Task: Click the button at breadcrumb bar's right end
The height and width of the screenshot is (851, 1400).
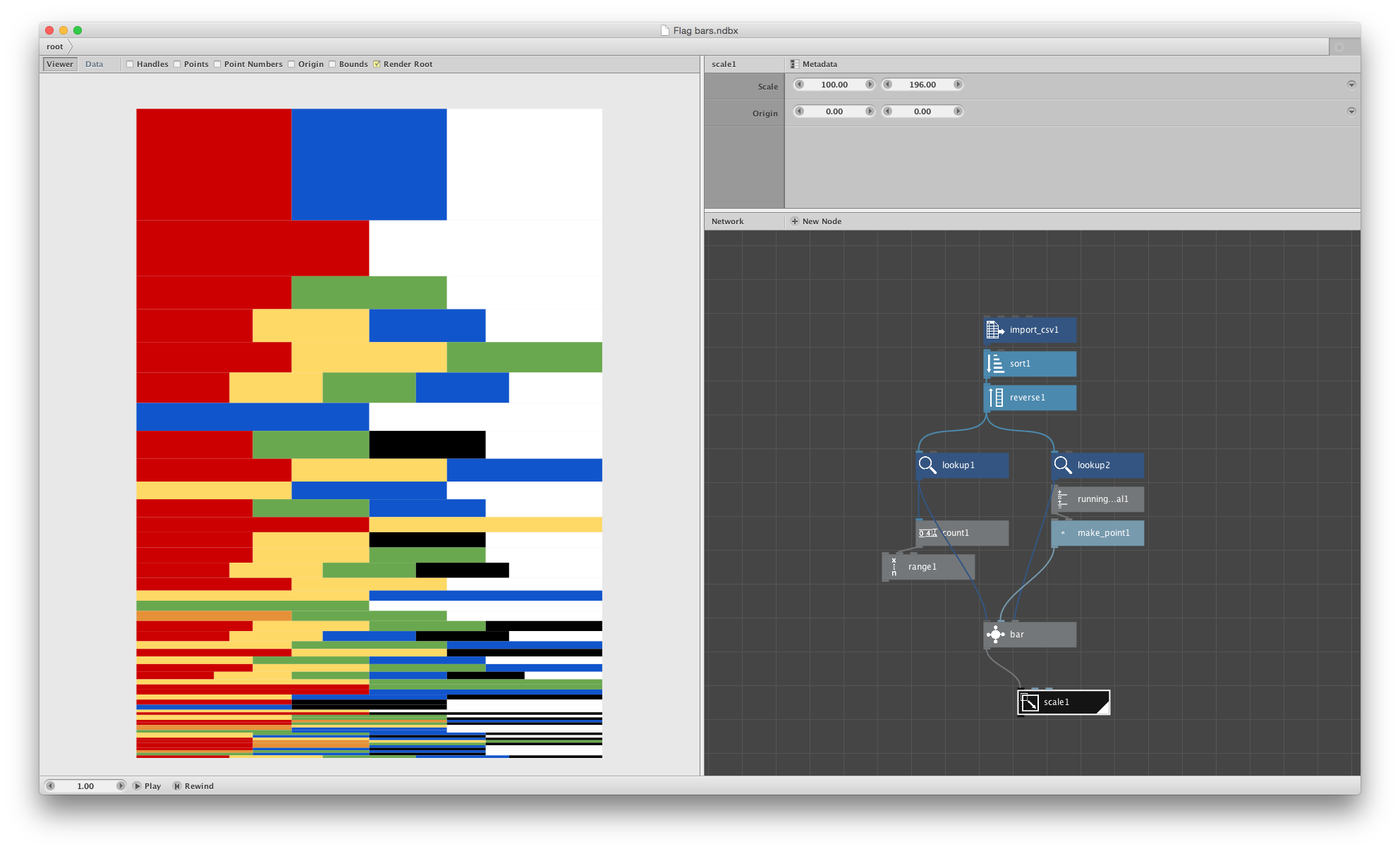Action: 1339,47
